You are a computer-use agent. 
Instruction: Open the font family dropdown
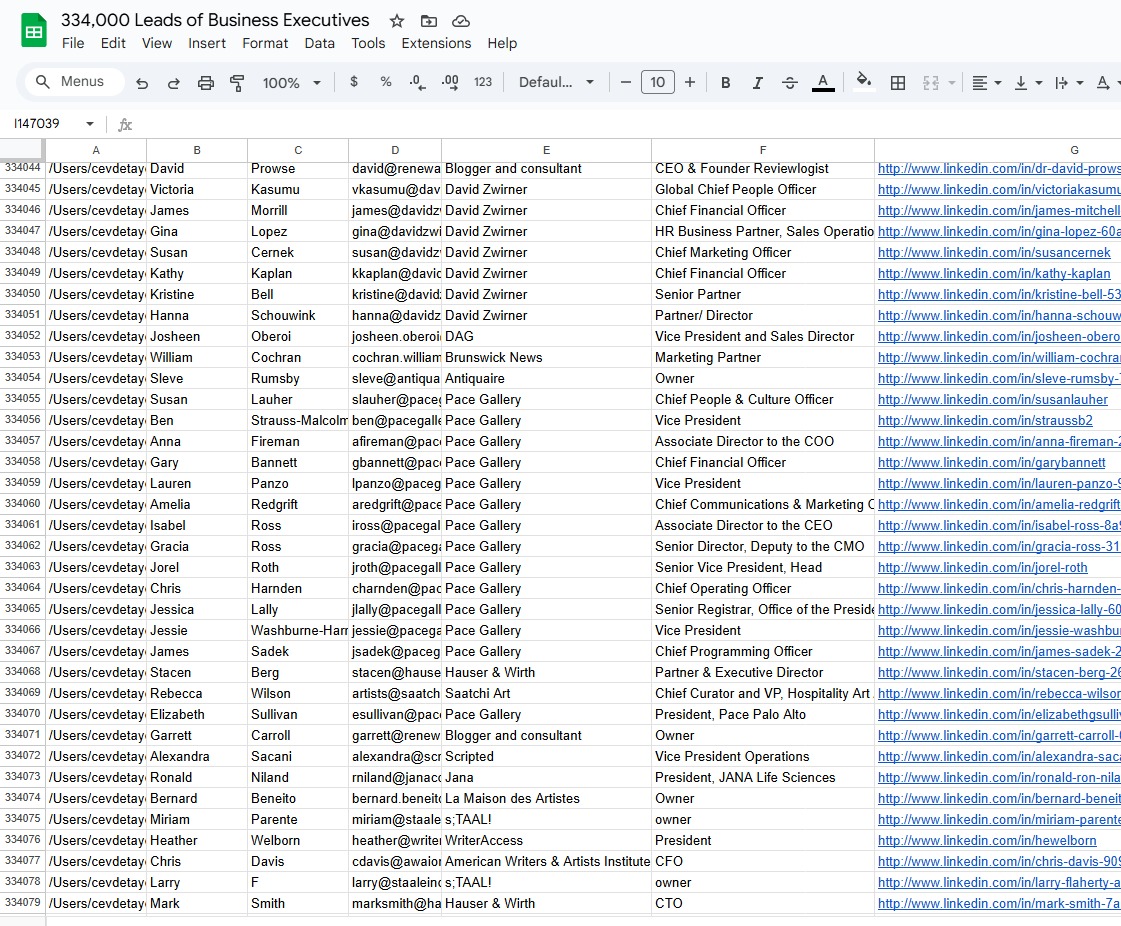pos(556,82)
